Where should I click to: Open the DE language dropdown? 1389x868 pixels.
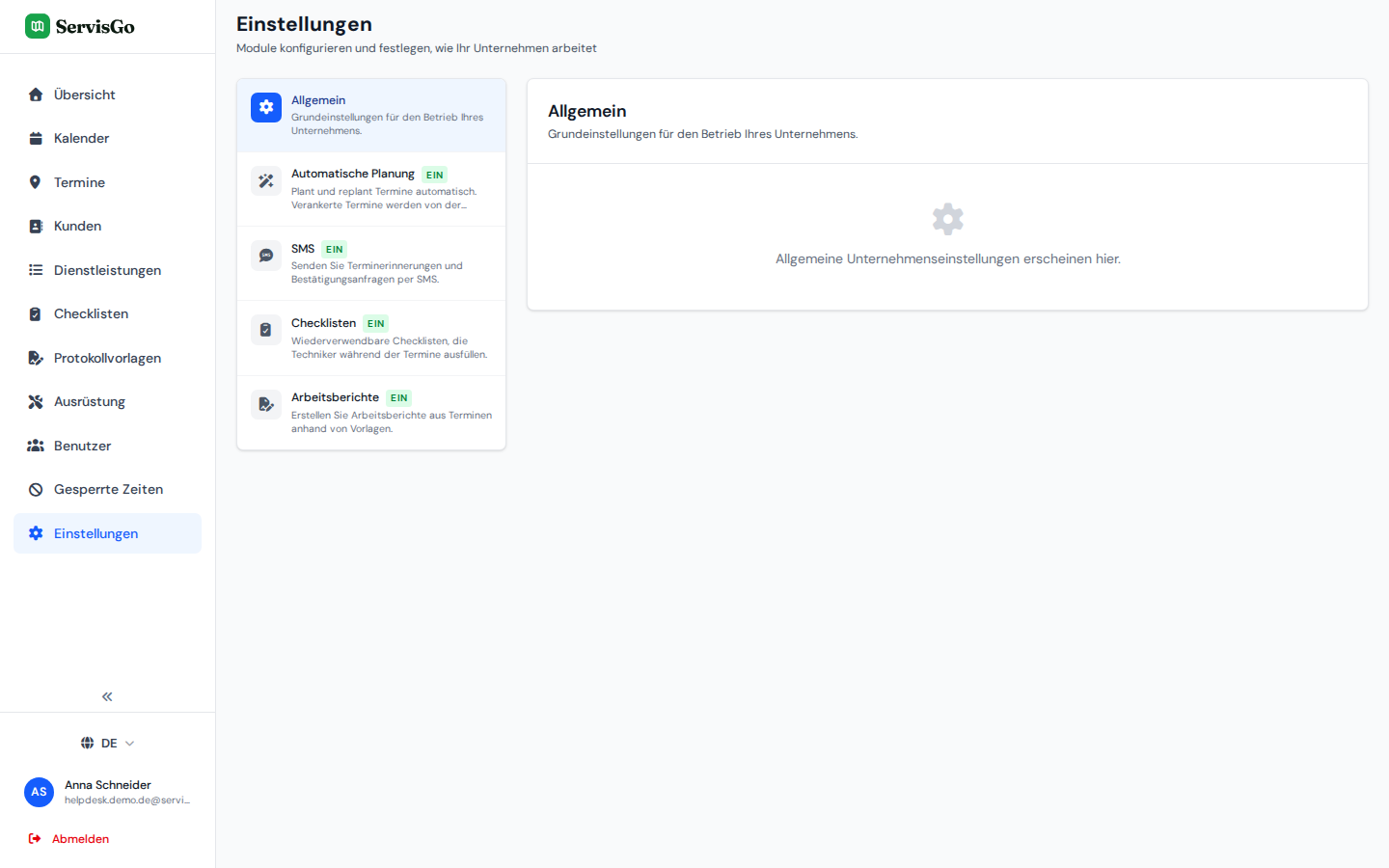point(107,743)
